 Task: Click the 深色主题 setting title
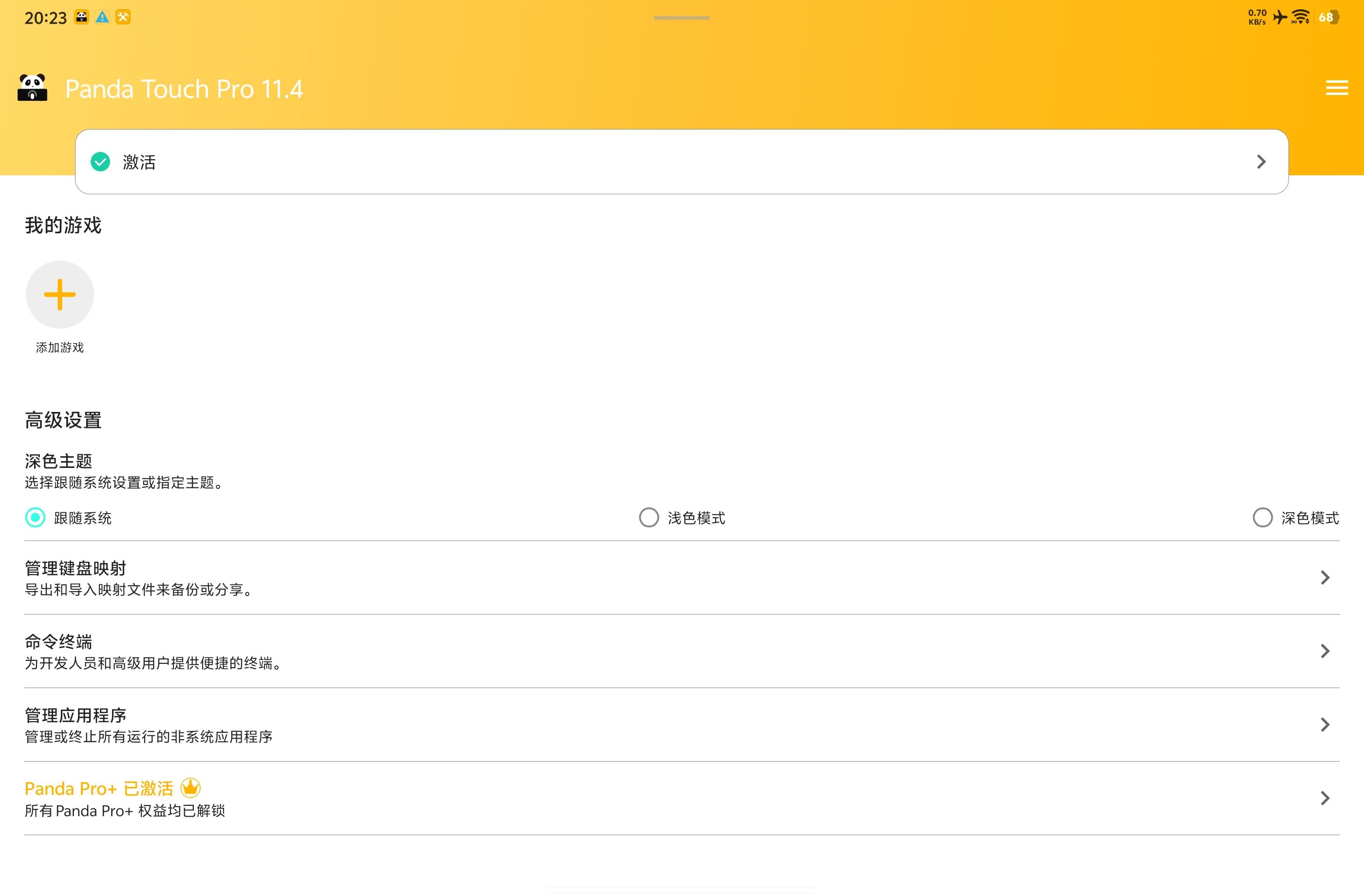click(58, 461)
